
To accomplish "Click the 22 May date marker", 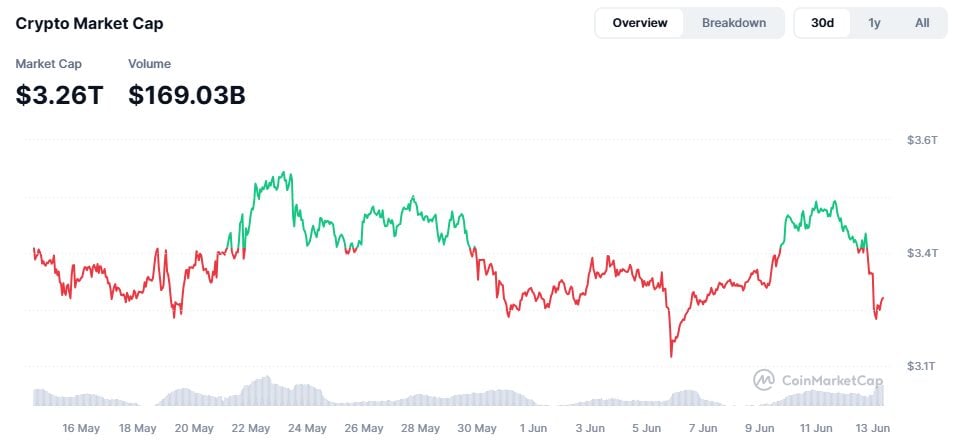I will 251,428.
